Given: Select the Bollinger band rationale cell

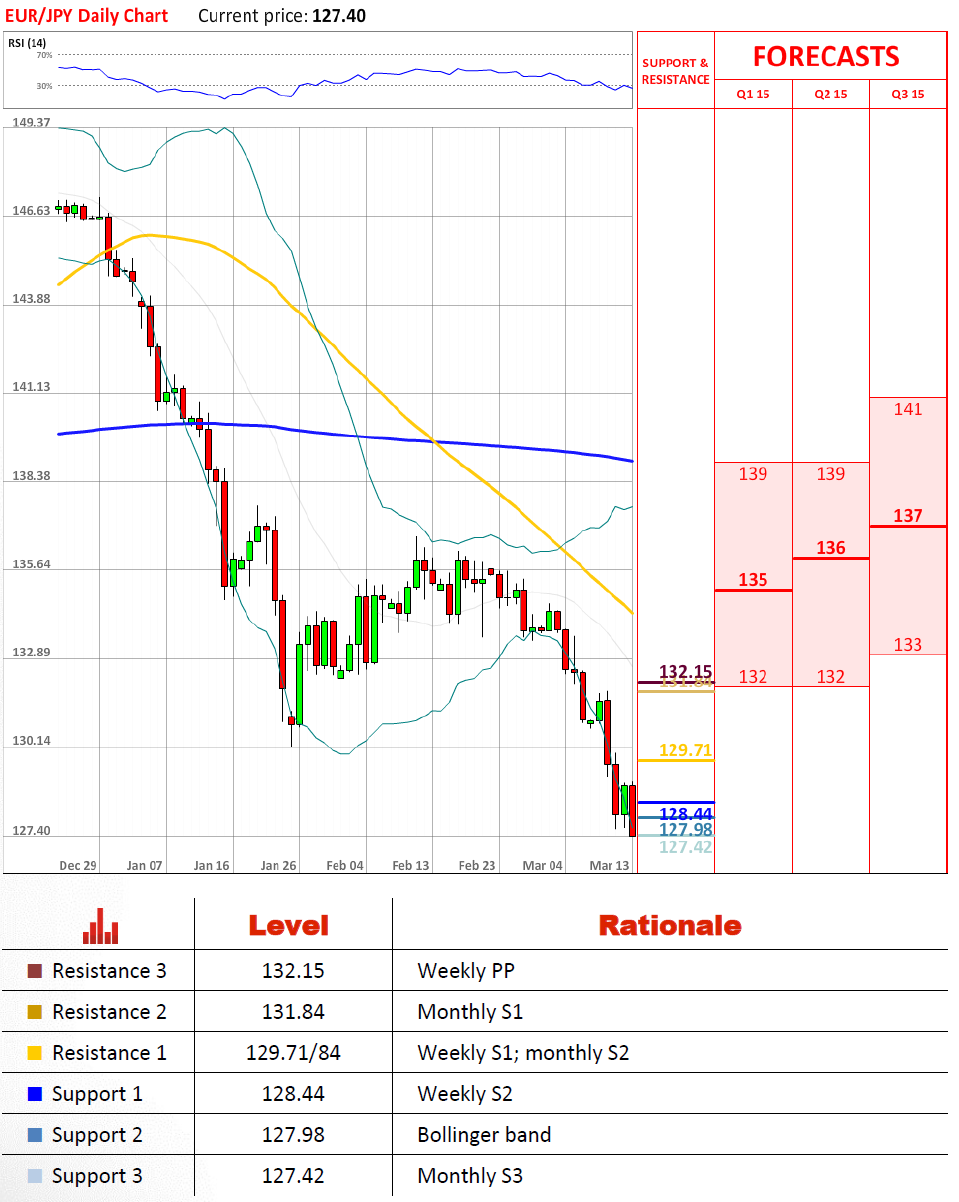Looking at the screenshot, I should tap(484, 1135).
